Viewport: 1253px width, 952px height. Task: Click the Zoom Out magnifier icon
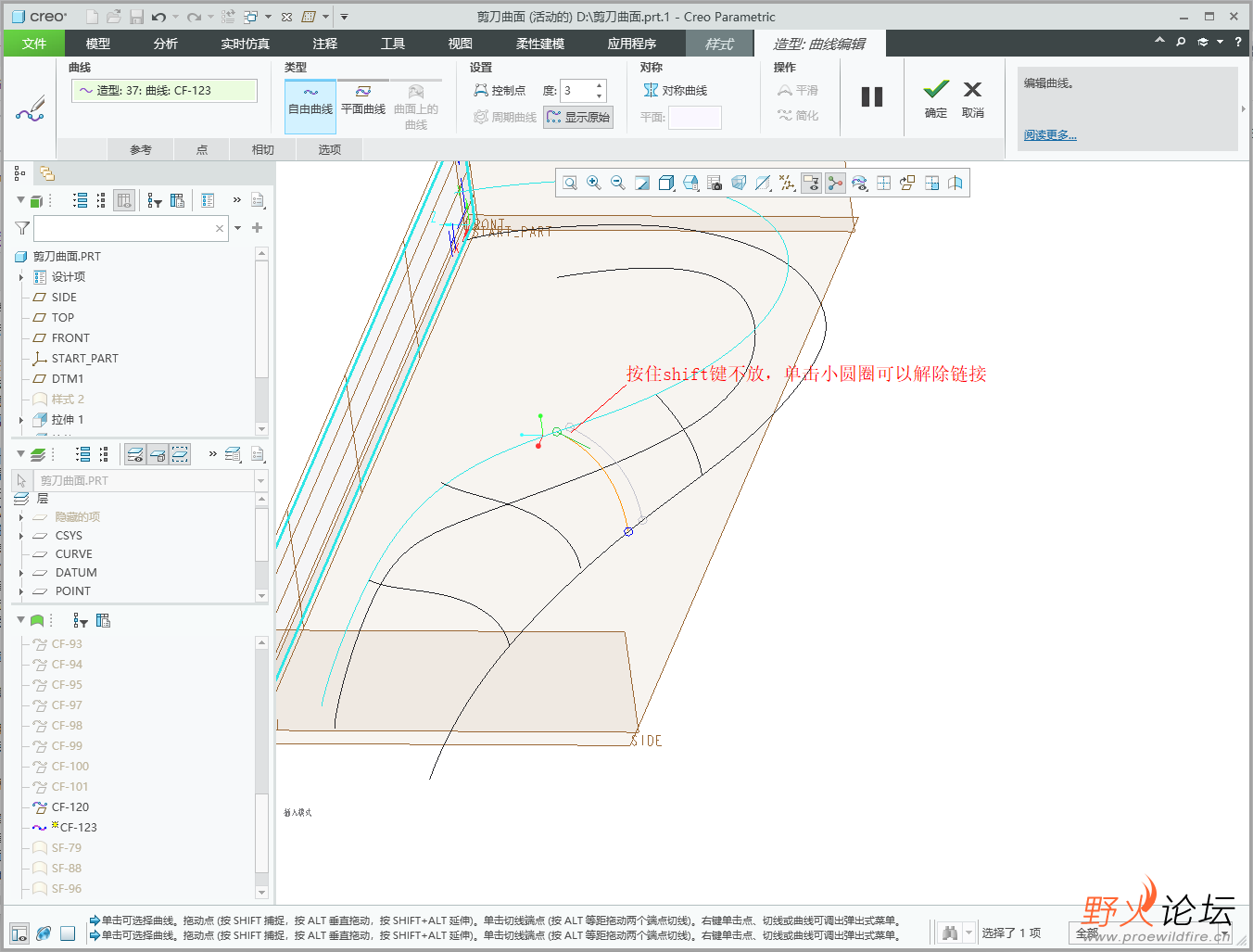(618, 183)
